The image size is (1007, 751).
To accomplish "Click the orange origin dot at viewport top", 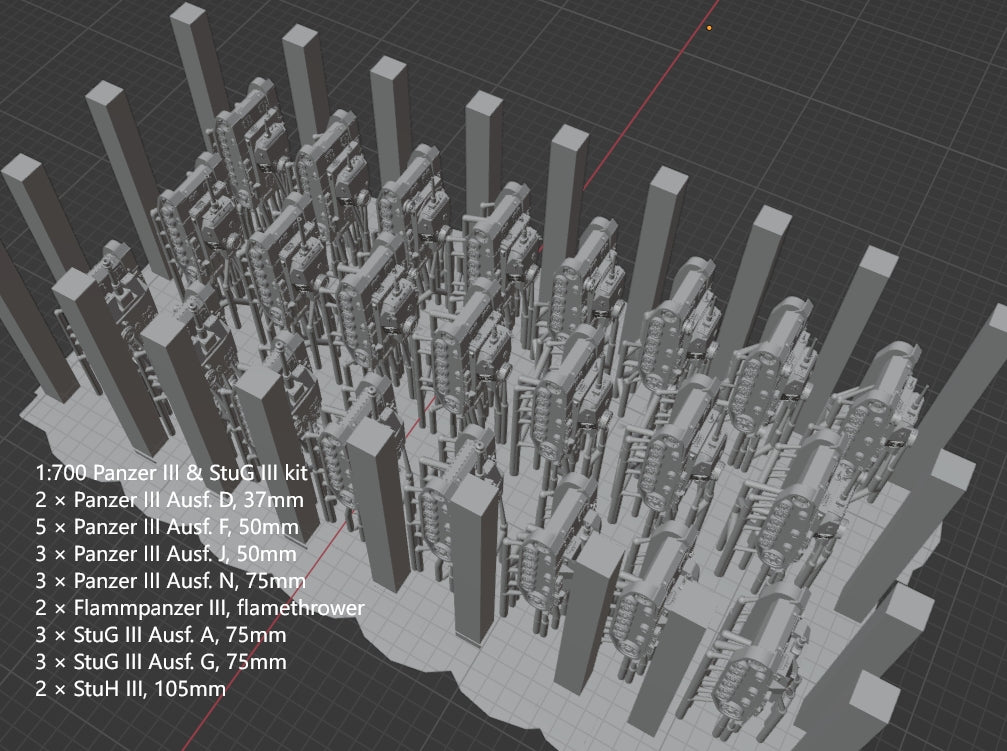I will [709, 28].
